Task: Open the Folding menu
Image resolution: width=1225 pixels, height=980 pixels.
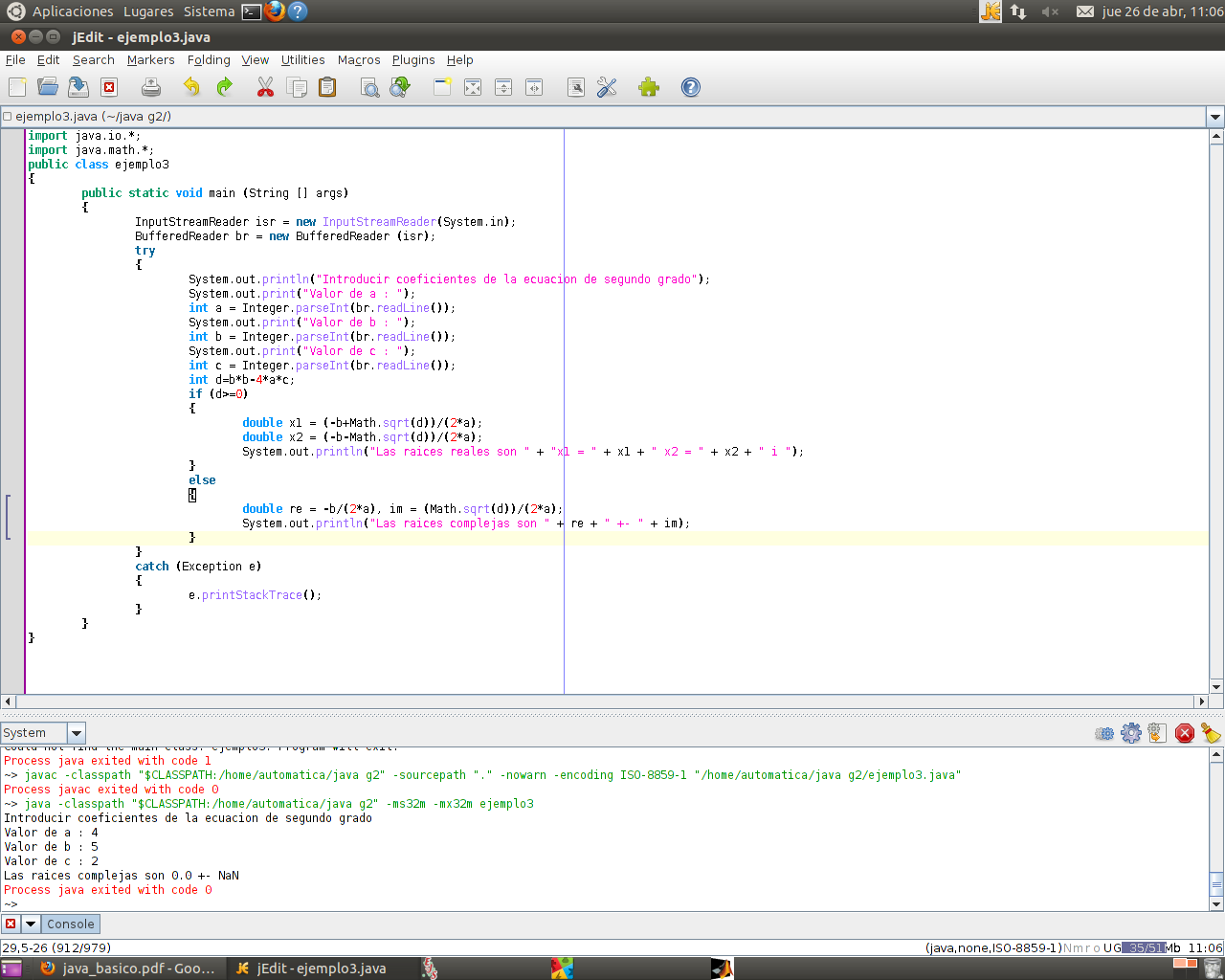Action: pos(209,59)
